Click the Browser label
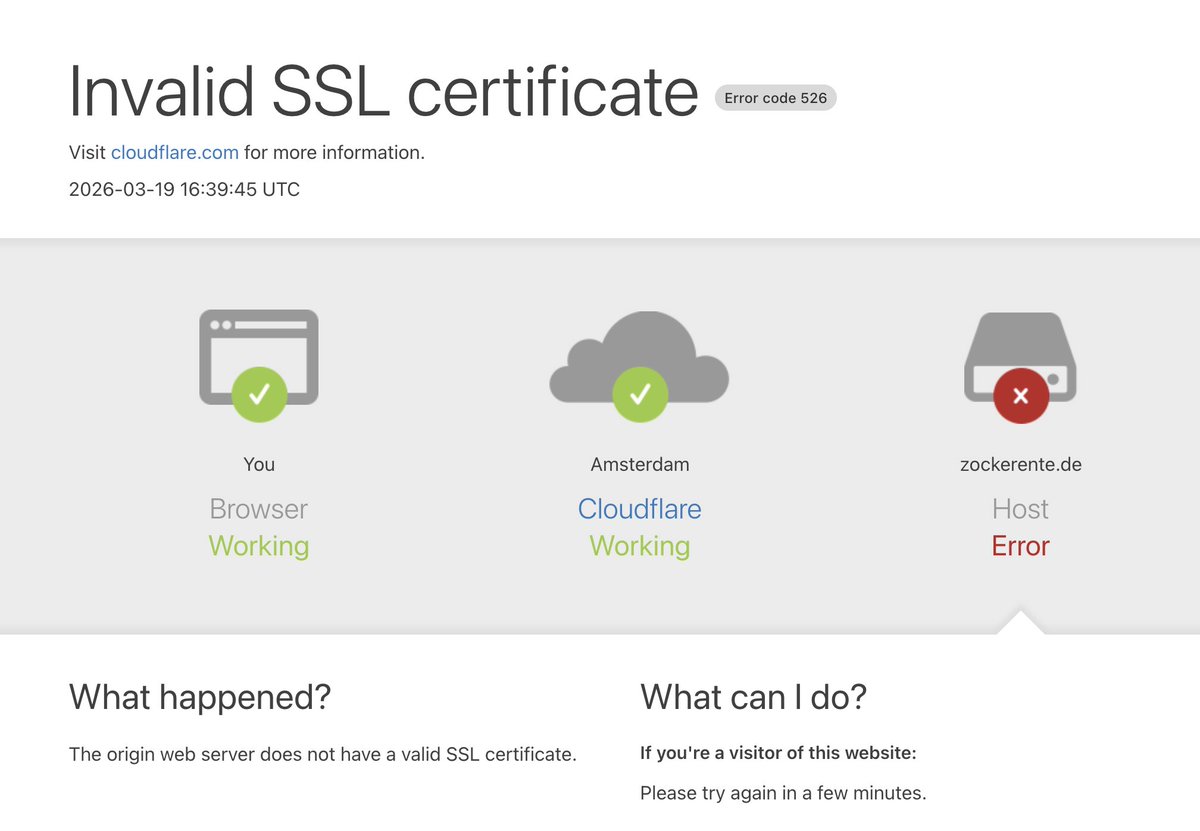 click(259, 509)
